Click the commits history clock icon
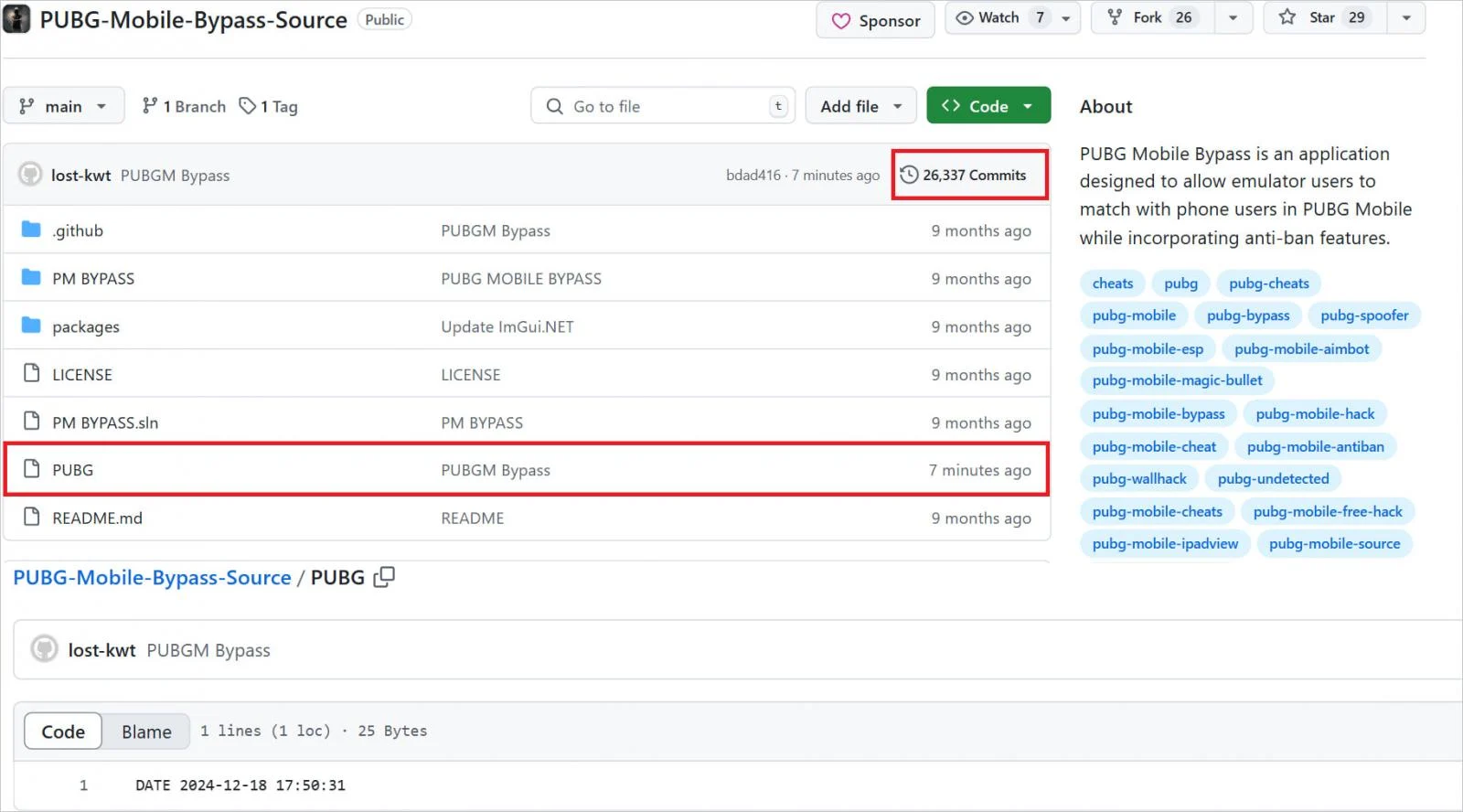 (x=909, y=175)
